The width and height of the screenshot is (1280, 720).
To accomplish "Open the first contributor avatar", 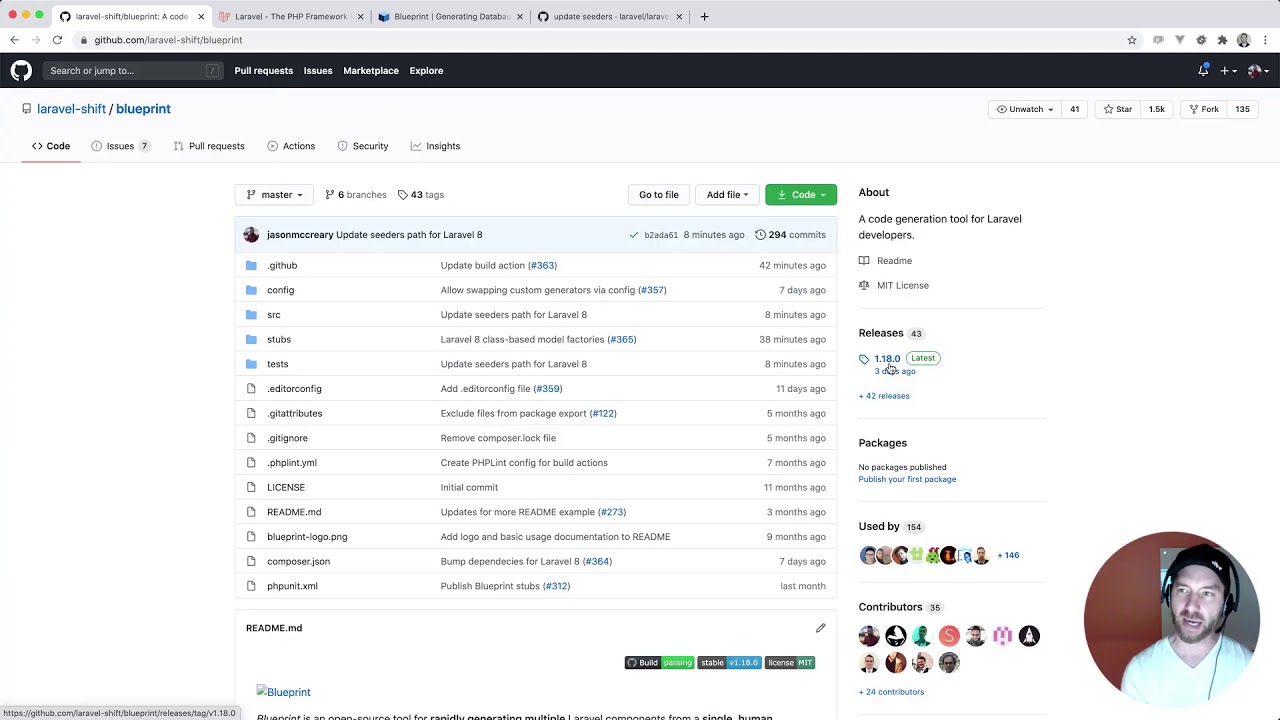I will 869,636.
